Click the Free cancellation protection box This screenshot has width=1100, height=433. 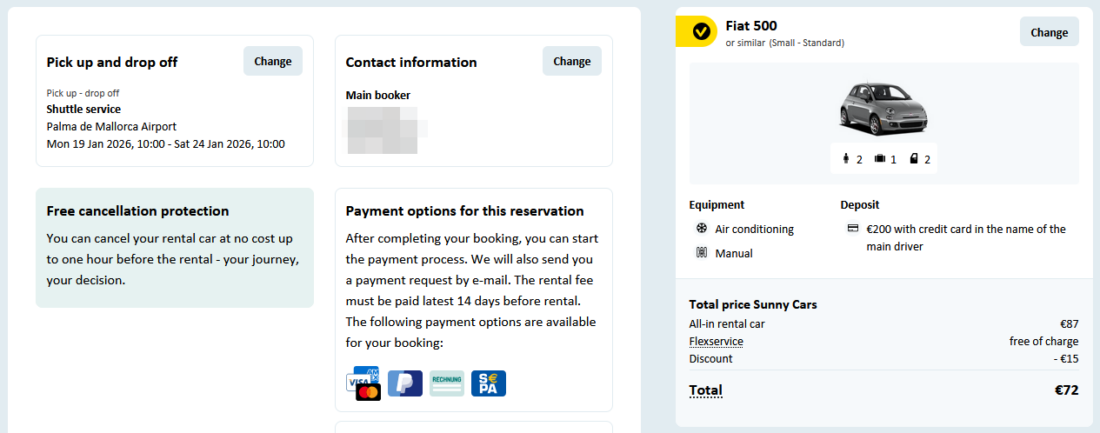pyautogui.click(x=174, y=247)
